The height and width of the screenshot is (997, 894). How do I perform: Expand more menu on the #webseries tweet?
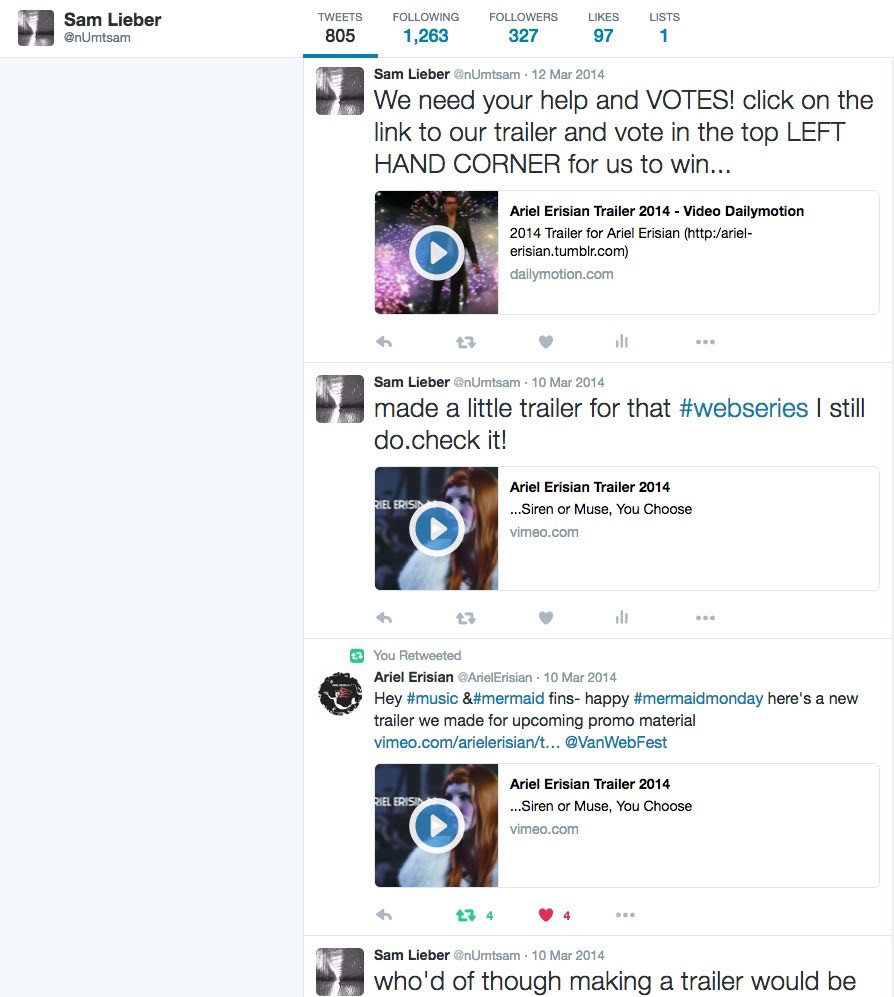[705, 618]
